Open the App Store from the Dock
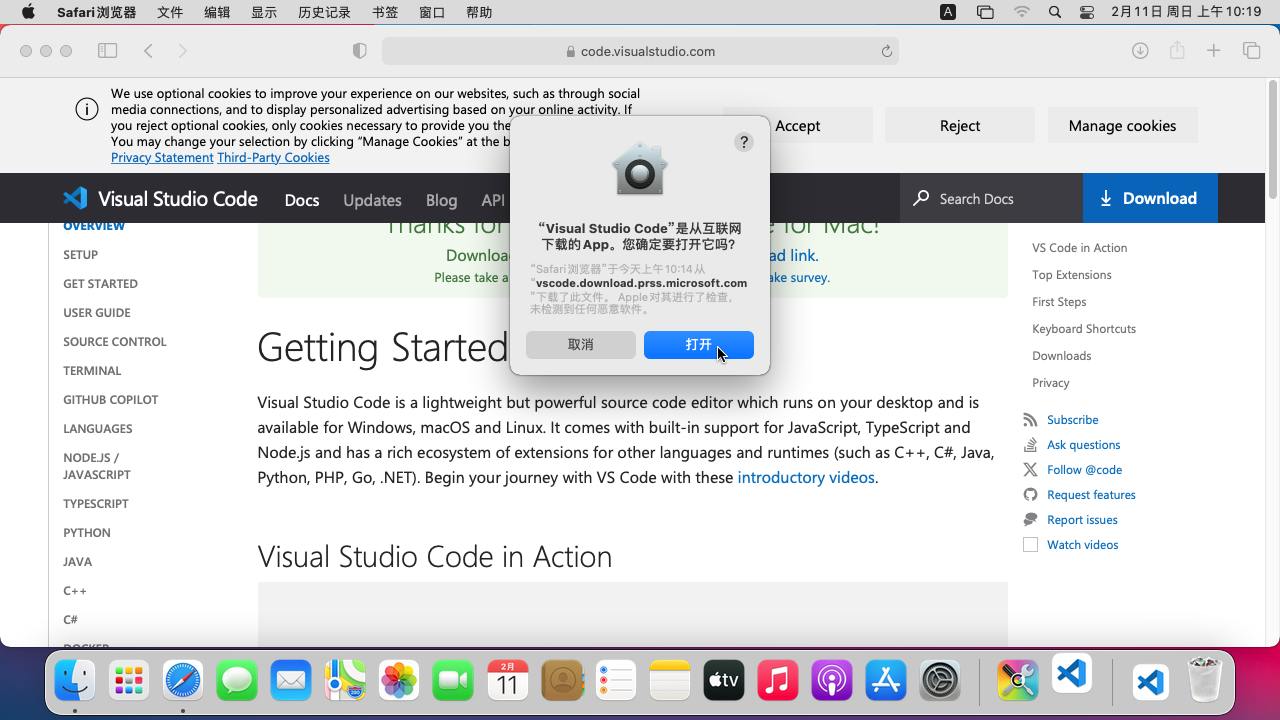 click(x=886, y=681)
